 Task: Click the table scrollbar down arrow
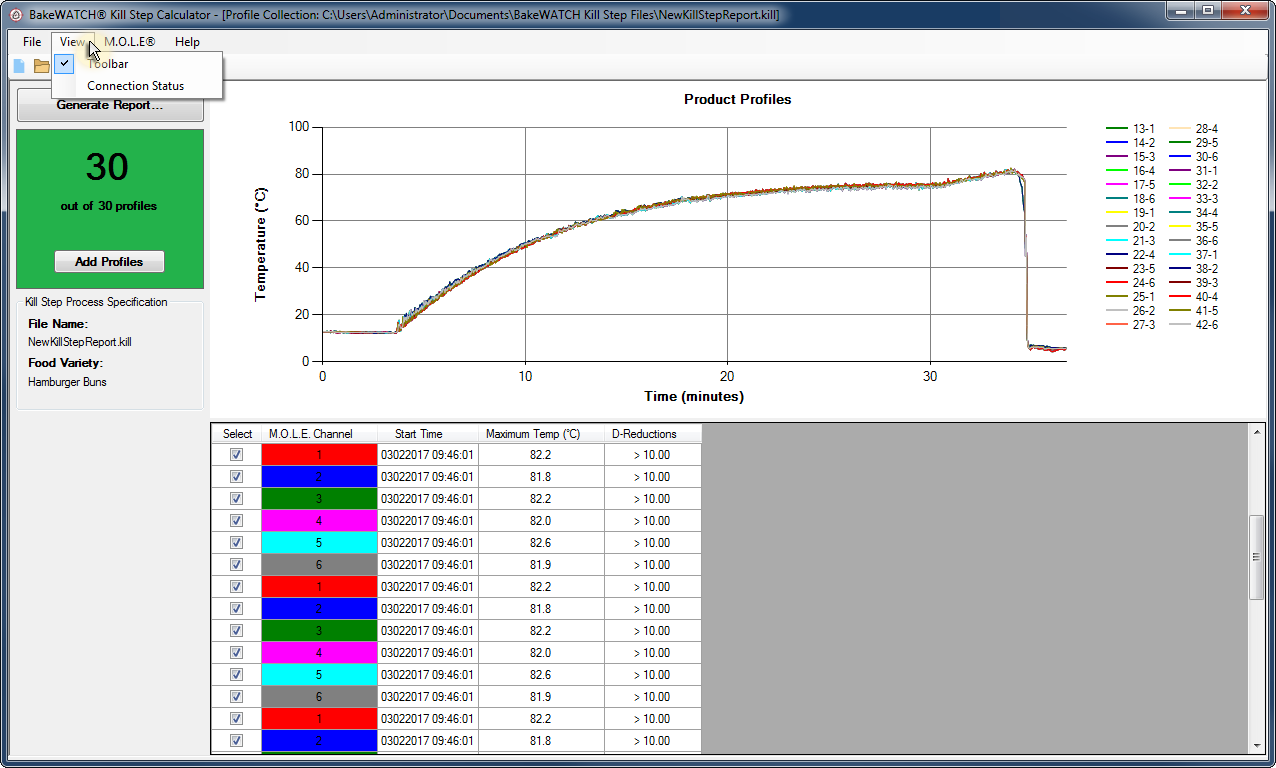click(1257, 745)
